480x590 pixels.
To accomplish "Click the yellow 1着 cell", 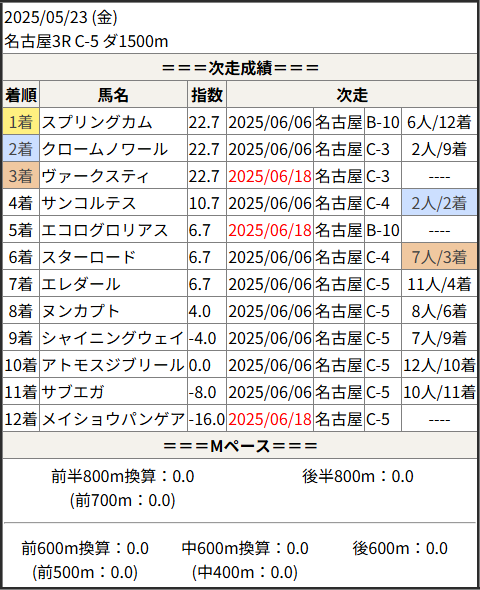I will click(x=21, y=122).
